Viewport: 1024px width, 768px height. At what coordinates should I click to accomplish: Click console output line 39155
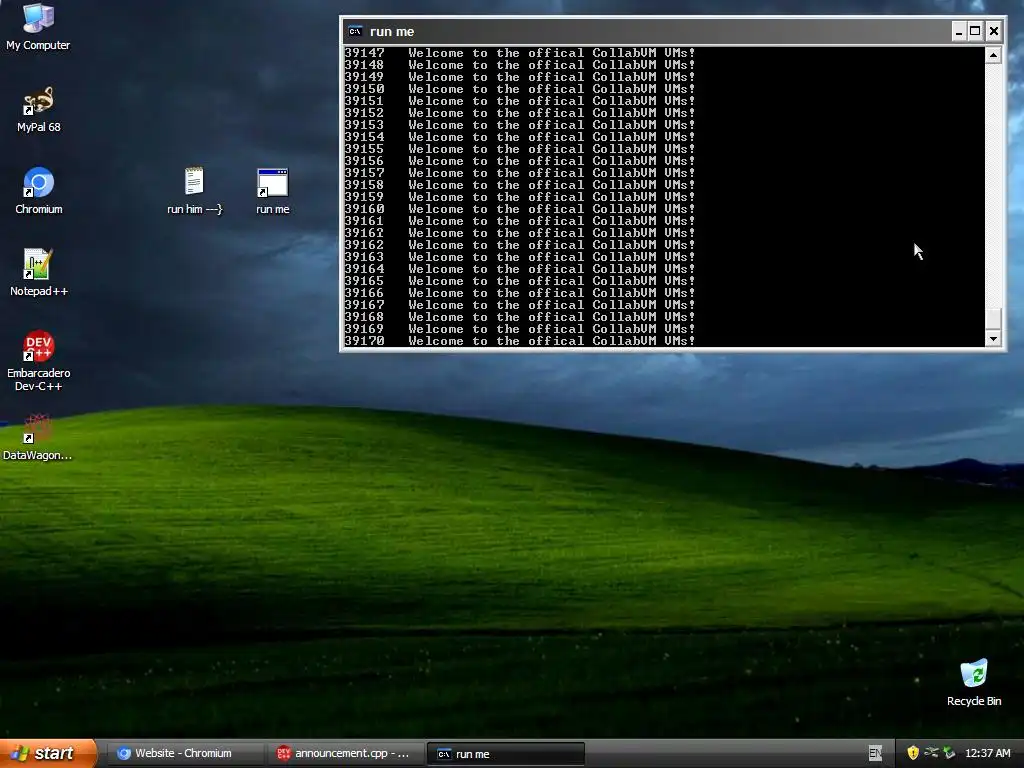[x=520, y=149]
